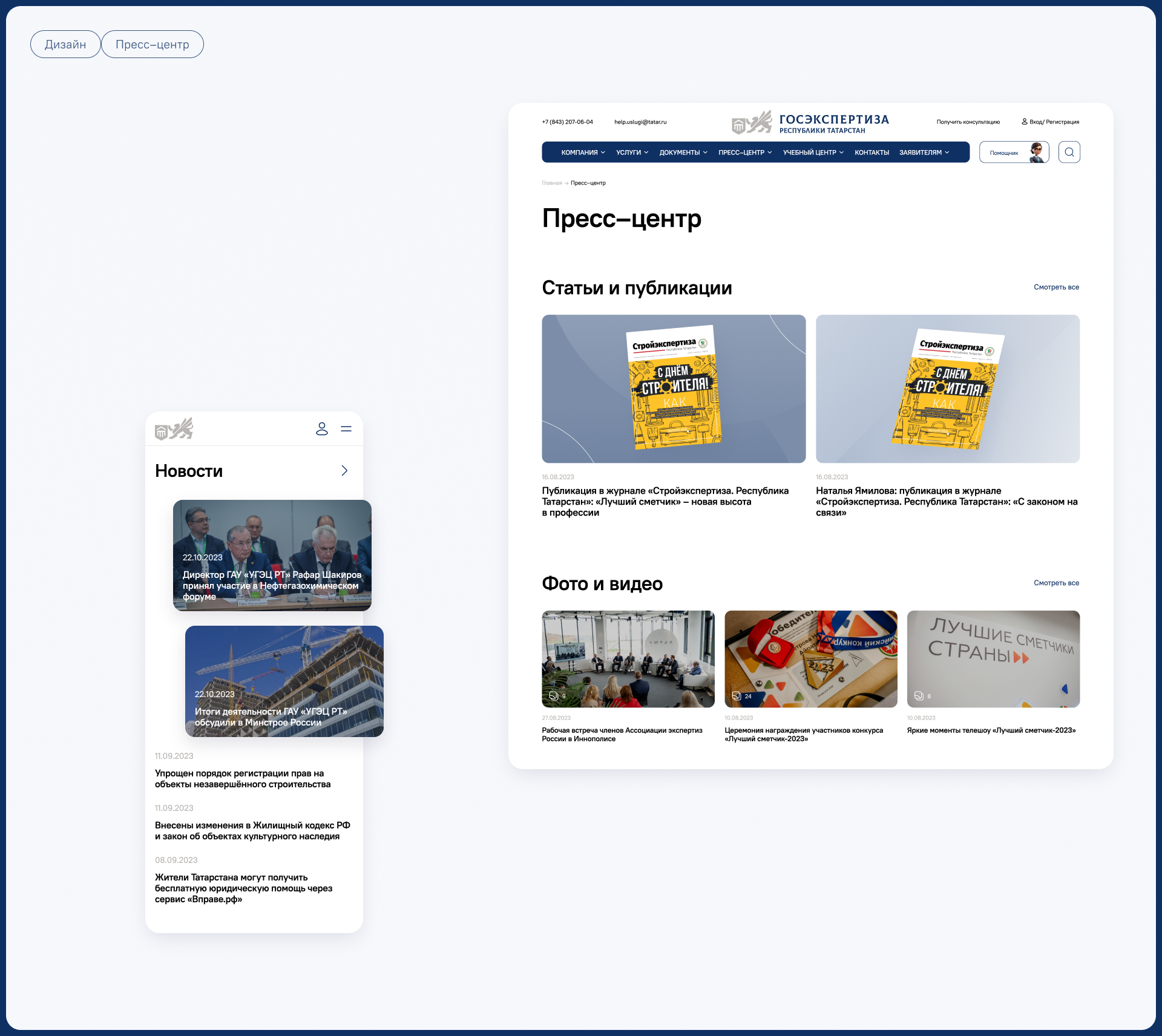Click photo count icon on Innopolis meeting photo

click(554, 696)
